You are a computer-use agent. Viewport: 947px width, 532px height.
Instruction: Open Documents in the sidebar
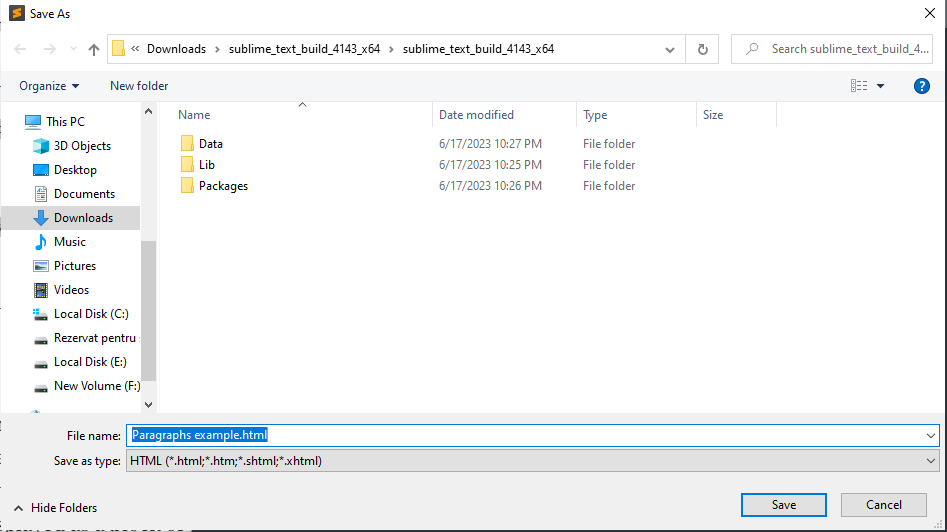(84, 194)
